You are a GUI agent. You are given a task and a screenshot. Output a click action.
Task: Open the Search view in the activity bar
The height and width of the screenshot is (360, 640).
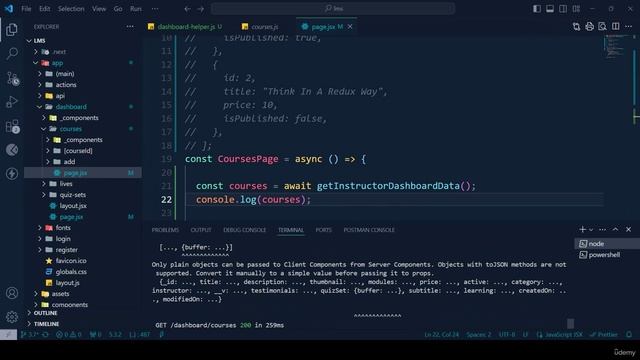click(12, 53)
